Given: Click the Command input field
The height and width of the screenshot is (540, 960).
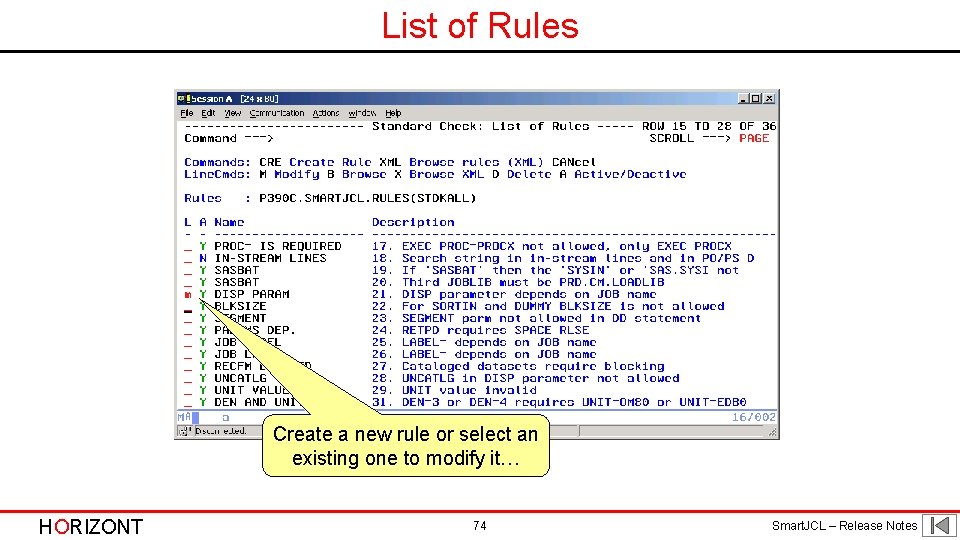Looking at the screenshot, I should click(x=459, y=139).
